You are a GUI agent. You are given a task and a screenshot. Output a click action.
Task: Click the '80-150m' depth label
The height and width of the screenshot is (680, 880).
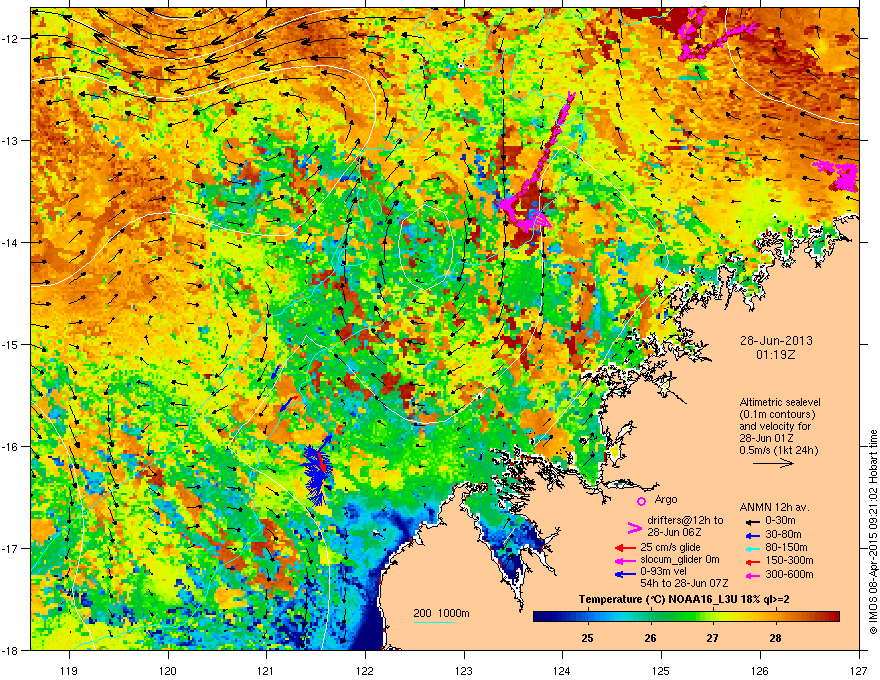click(786, 548)
